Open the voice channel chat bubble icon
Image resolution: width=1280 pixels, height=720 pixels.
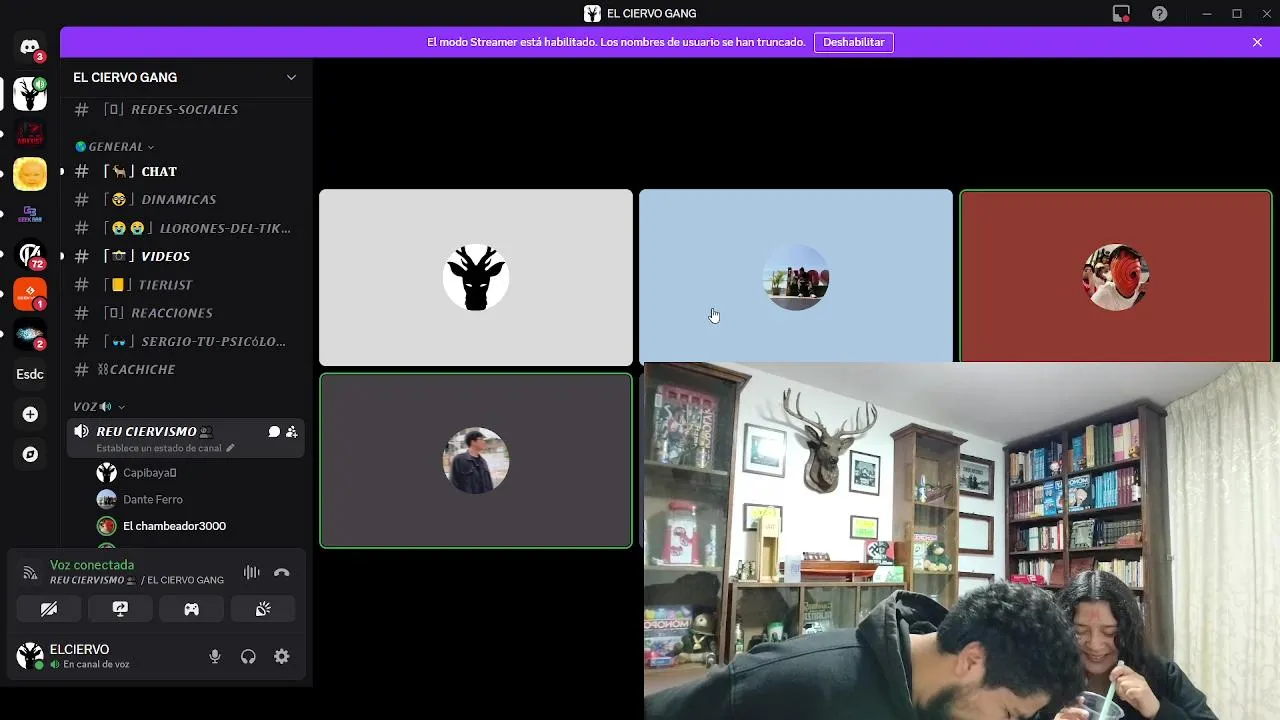coord(274,432)
